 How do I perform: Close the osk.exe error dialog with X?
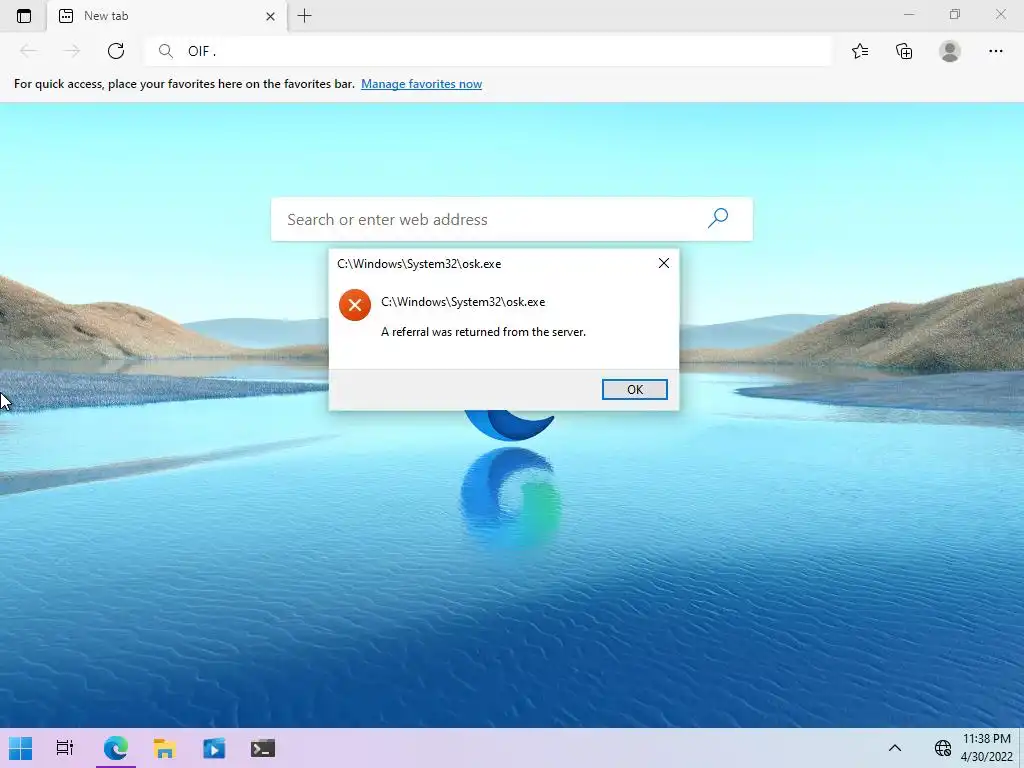(664, 263)
